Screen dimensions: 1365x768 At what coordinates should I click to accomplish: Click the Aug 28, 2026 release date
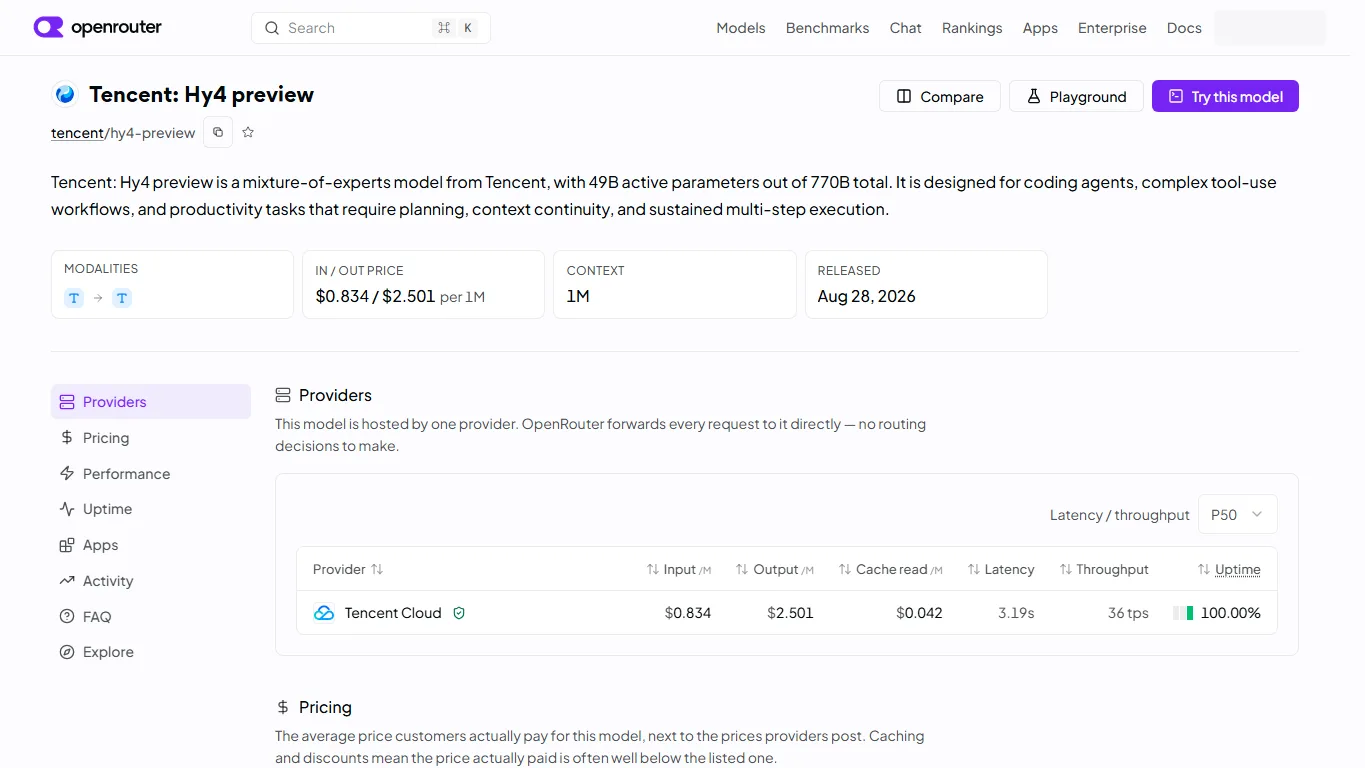(x=867, y=296)
